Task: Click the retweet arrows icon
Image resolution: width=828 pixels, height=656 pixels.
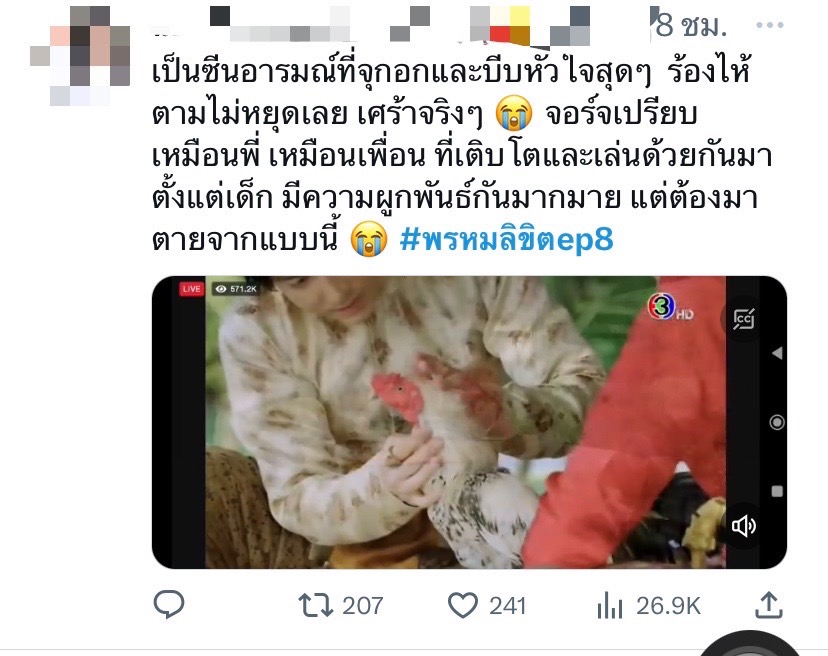Action: pos(316,605)
